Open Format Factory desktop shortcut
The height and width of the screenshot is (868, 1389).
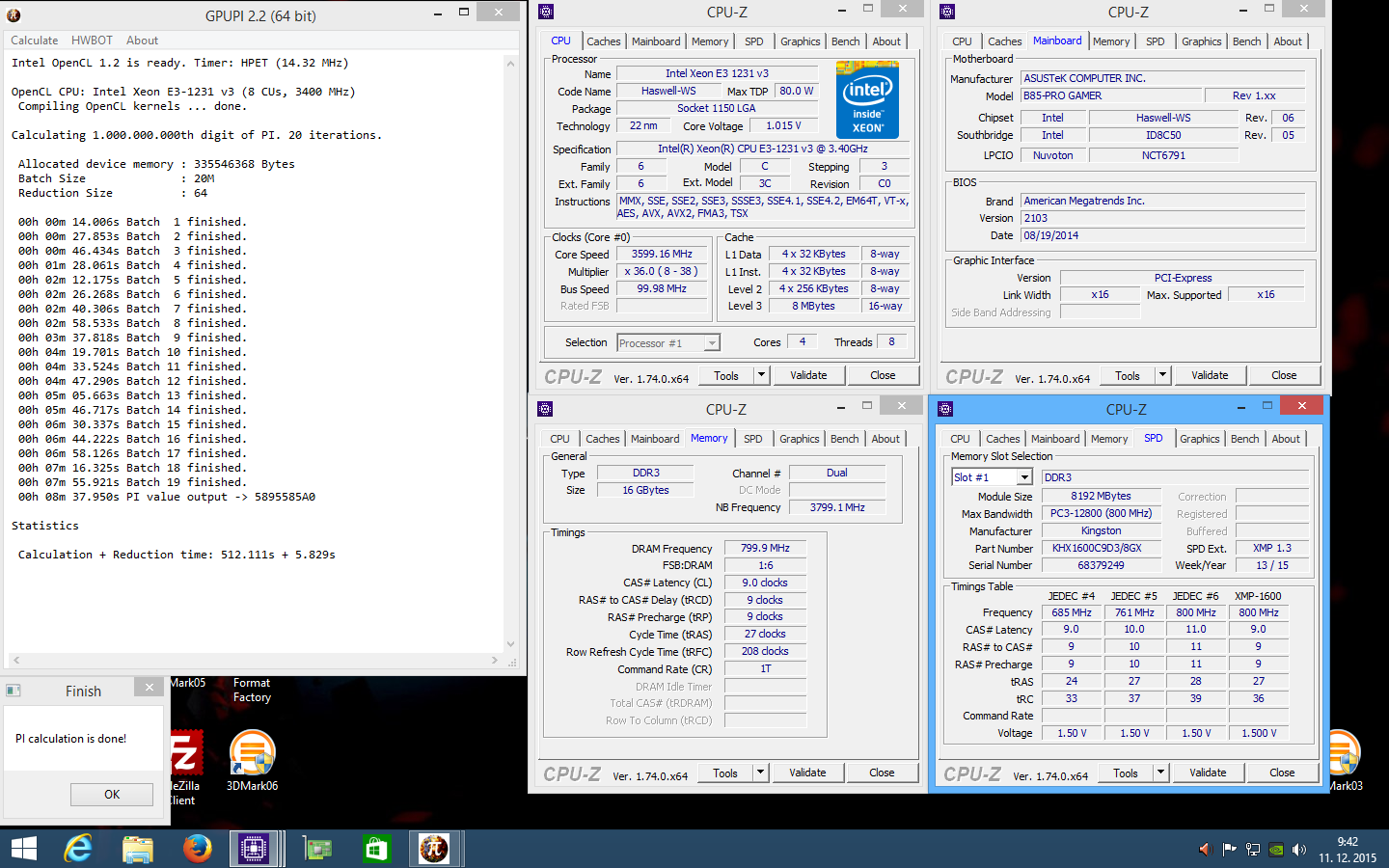coord(252,690)
